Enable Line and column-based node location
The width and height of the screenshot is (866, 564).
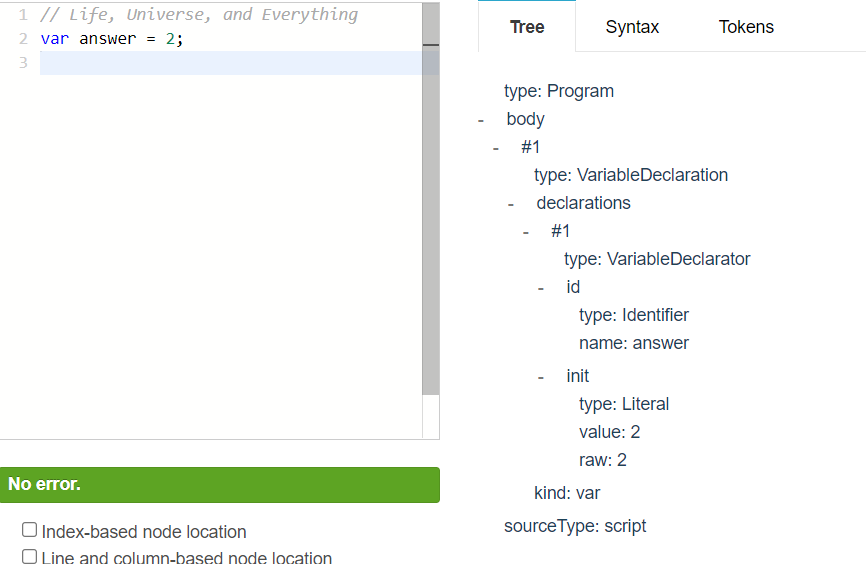tap(29, 556)
